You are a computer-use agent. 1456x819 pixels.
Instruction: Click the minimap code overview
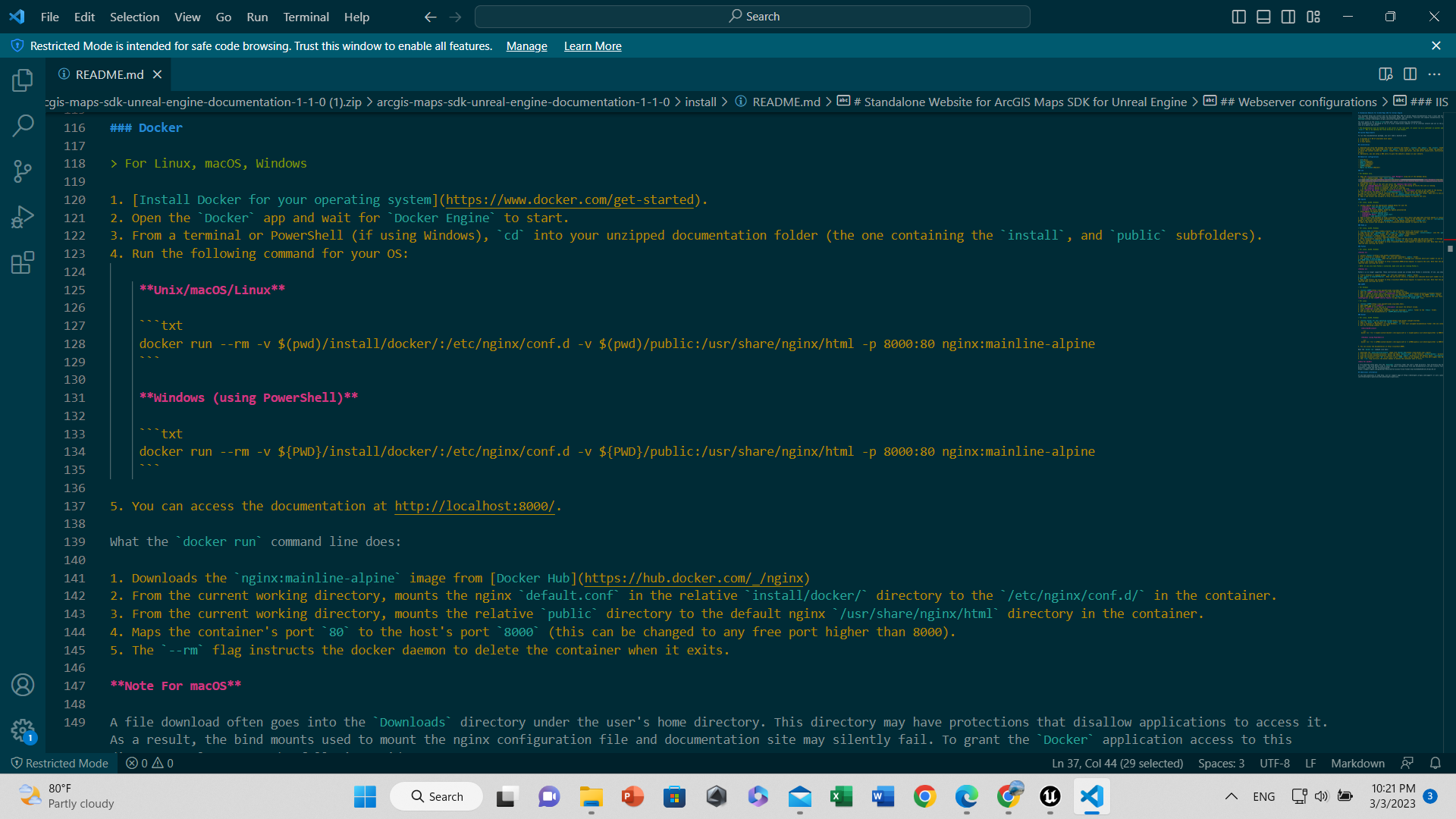pyautogui.click(x=1400, y=245)
